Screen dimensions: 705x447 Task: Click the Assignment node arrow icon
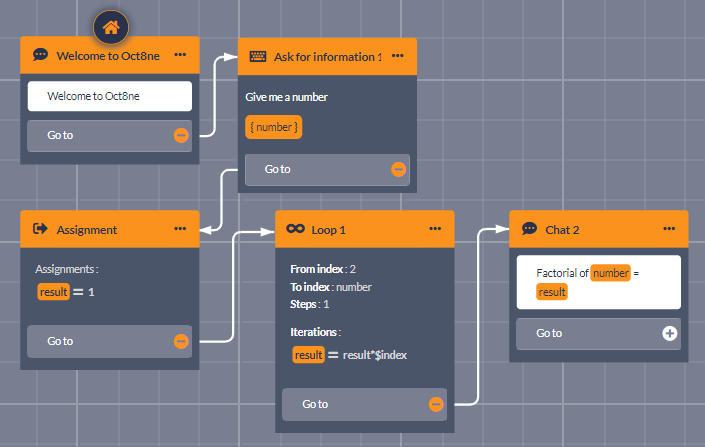[x=40, y=229]
